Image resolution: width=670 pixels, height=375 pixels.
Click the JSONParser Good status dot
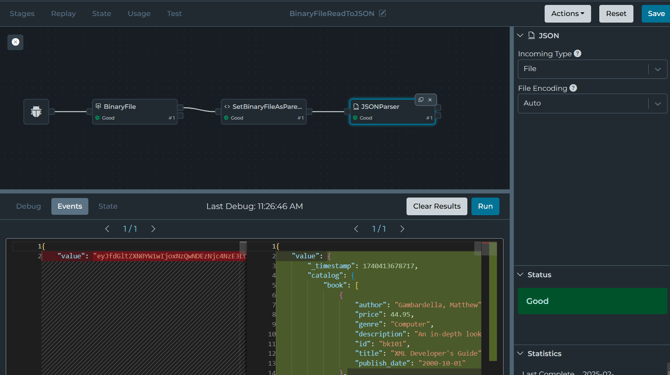point(355,118)
